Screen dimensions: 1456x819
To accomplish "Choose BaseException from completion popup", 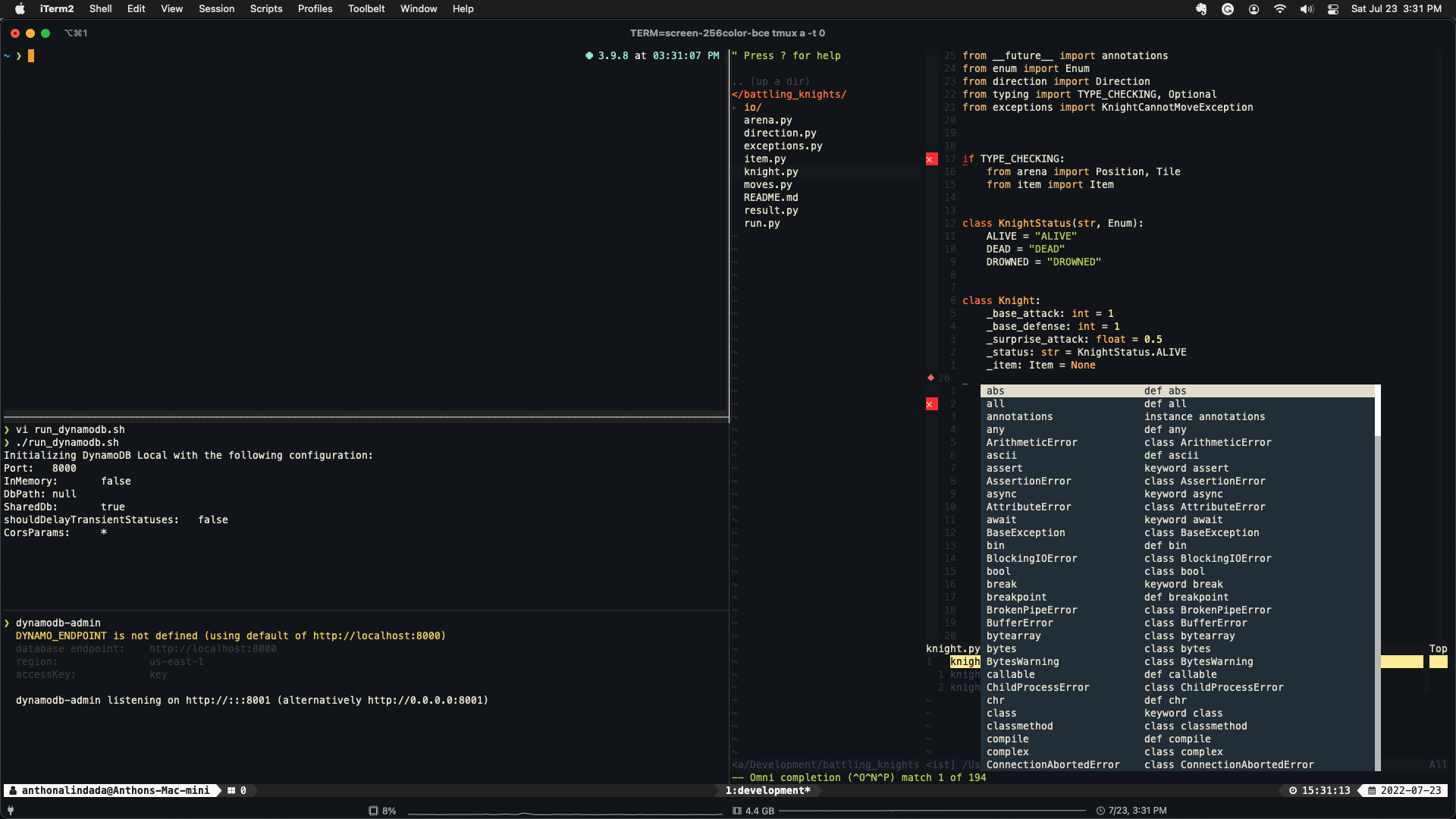I will 1025,533.
